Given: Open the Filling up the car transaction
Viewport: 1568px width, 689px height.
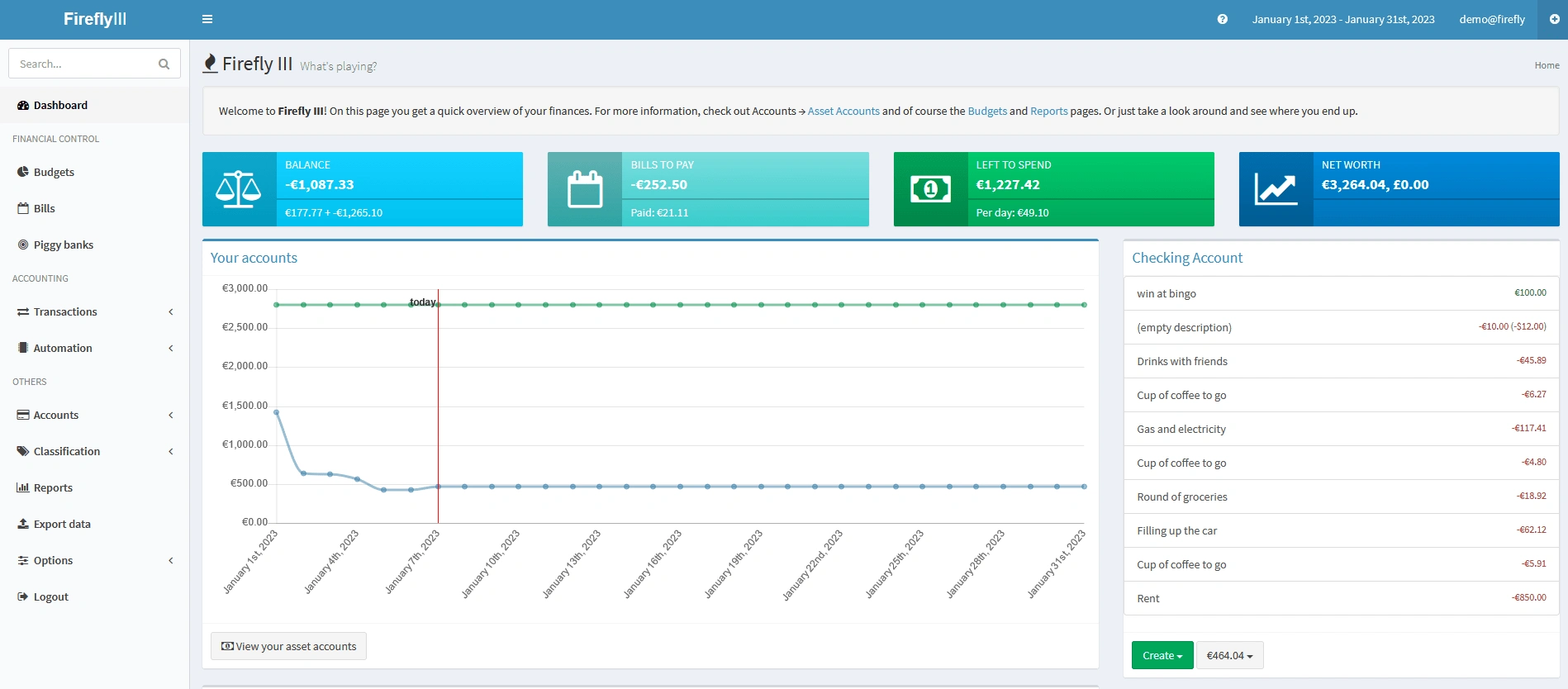Looking at the screenshot, I should pos(1176,530).
